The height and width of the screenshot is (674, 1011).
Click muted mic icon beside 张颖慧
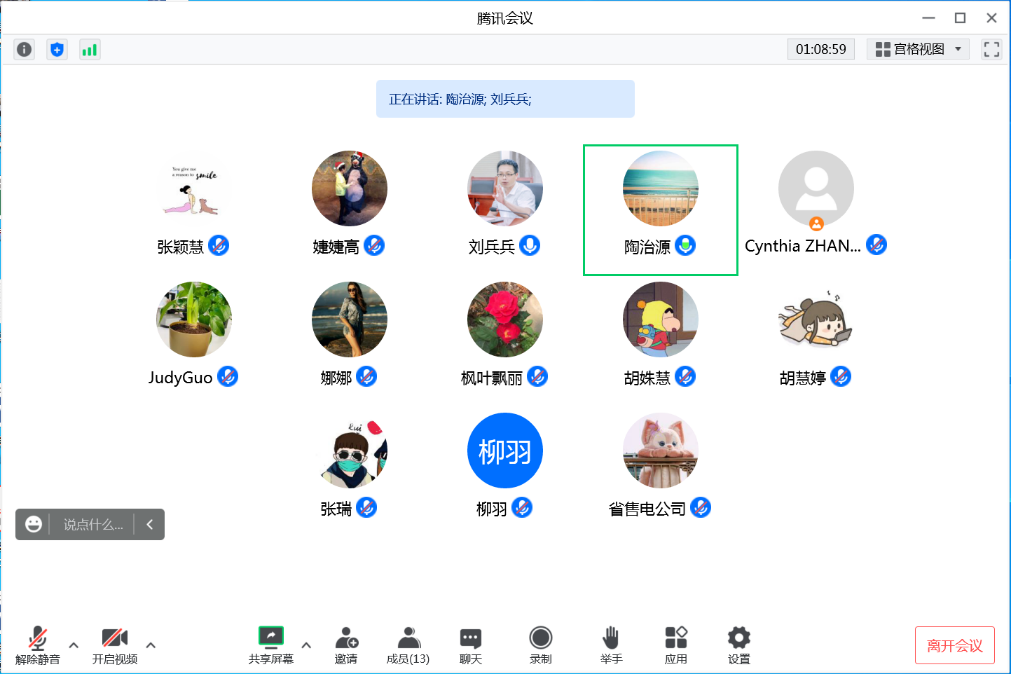[x=219, y=246]
